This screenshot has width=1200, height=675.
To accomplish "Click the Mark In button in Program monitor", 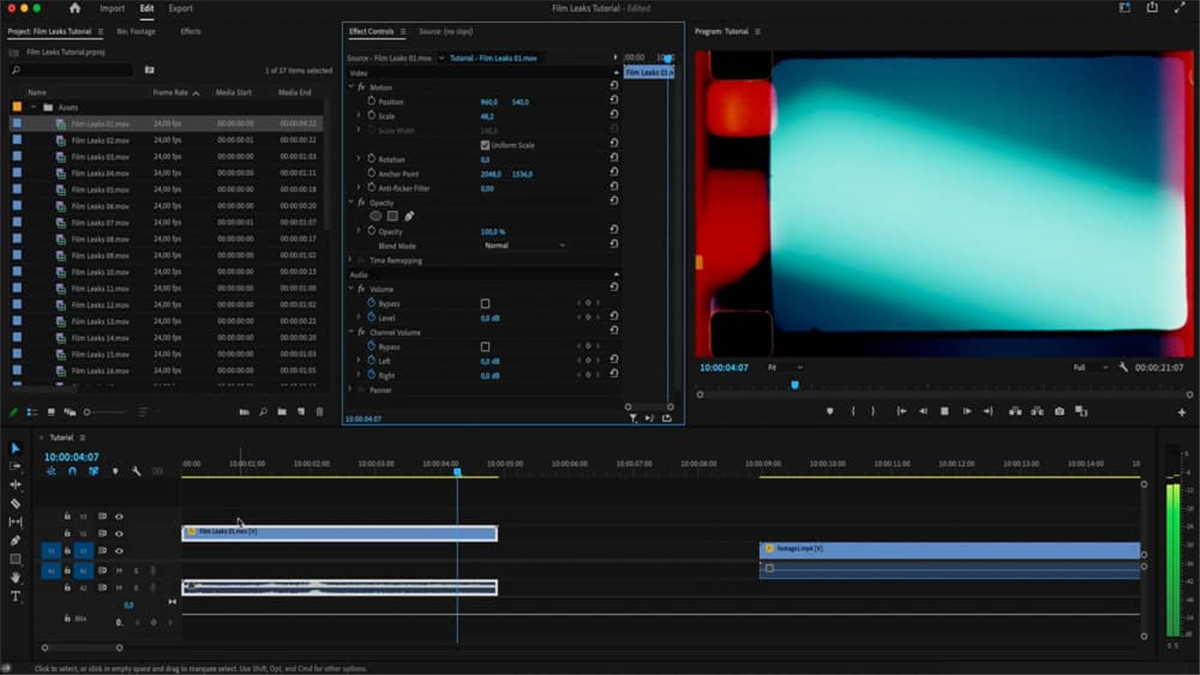I will tap(854, 410).
